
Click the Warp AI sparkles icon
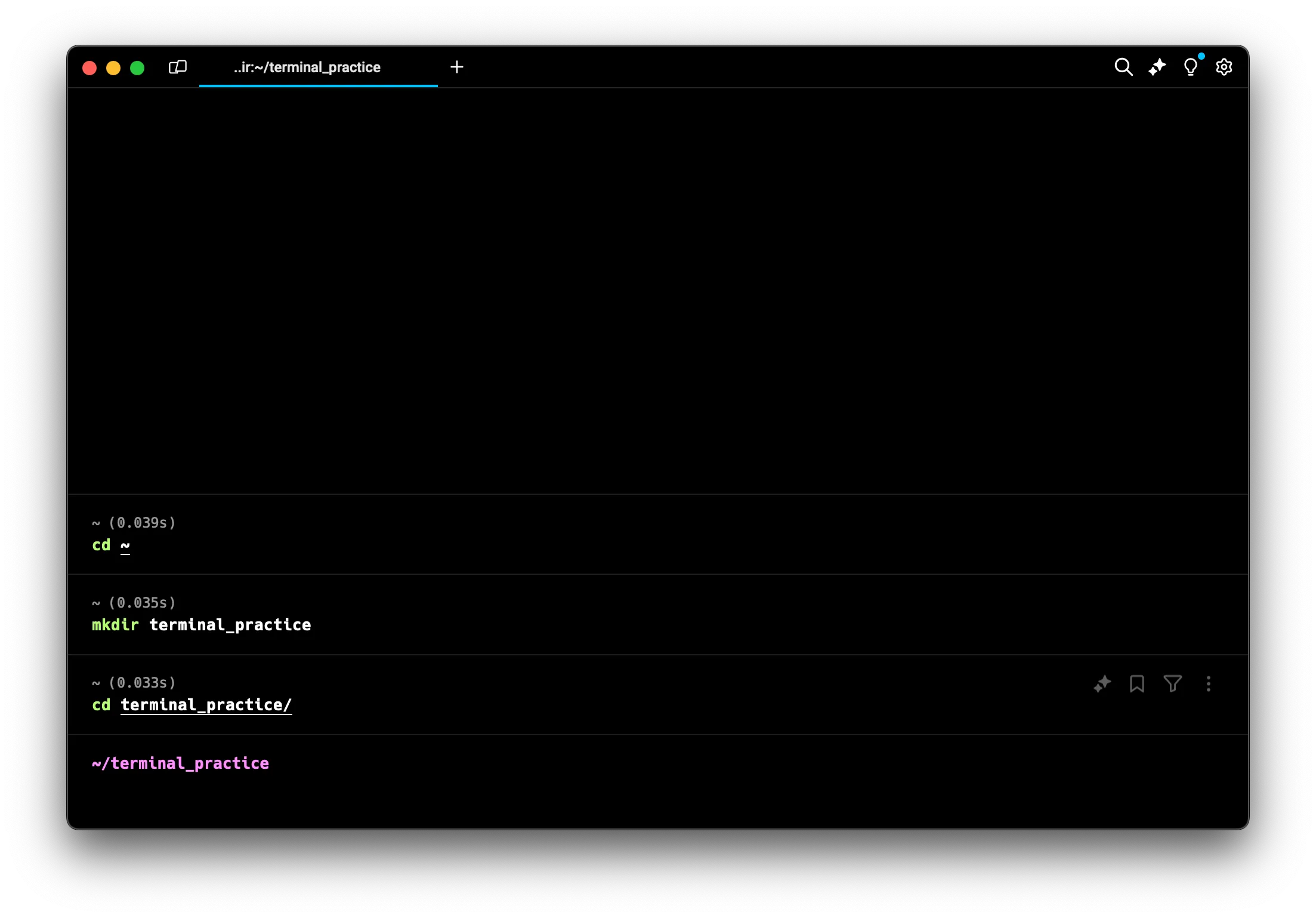coord(1157,67)
